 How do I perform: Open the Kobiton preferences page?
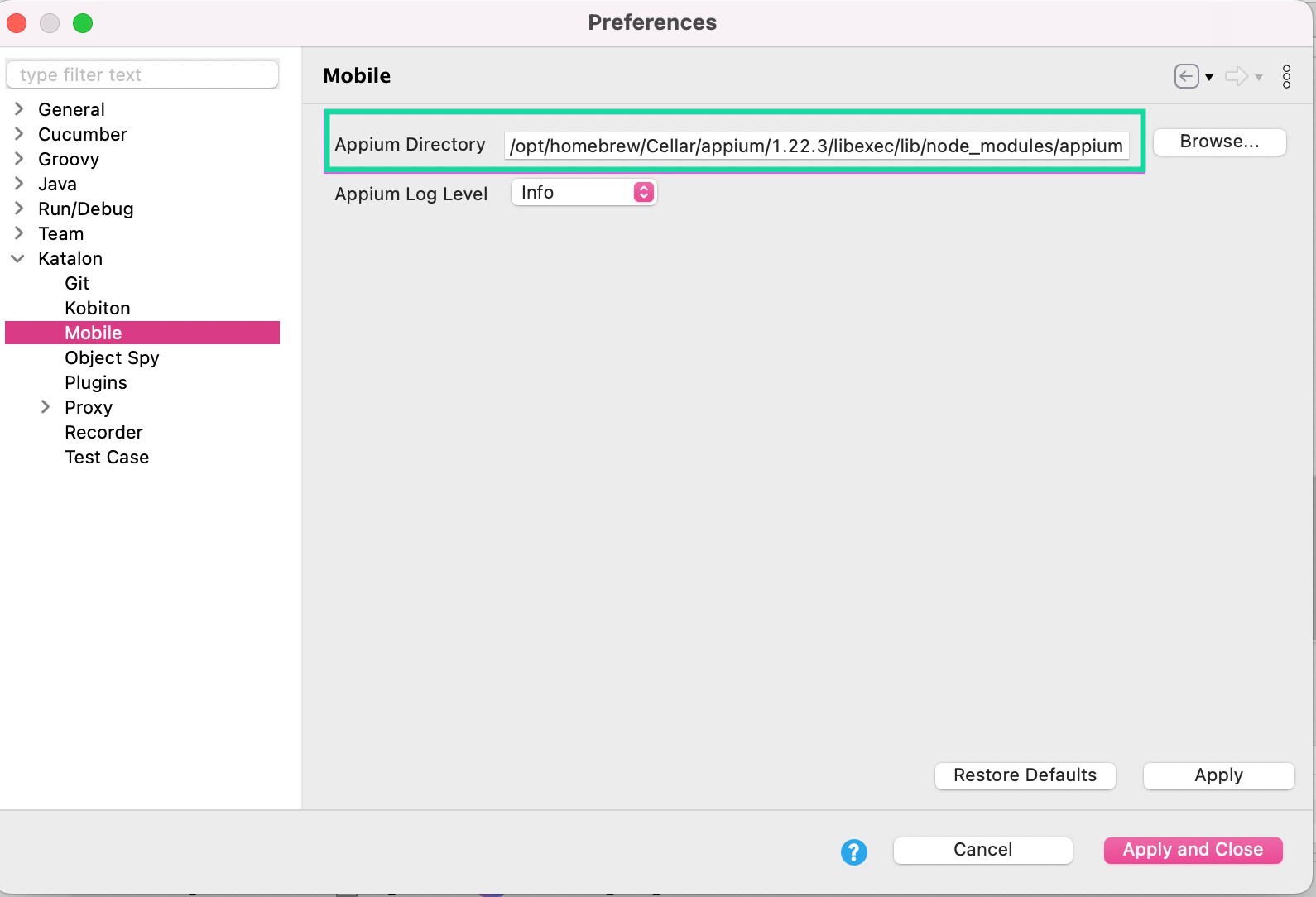98,308
